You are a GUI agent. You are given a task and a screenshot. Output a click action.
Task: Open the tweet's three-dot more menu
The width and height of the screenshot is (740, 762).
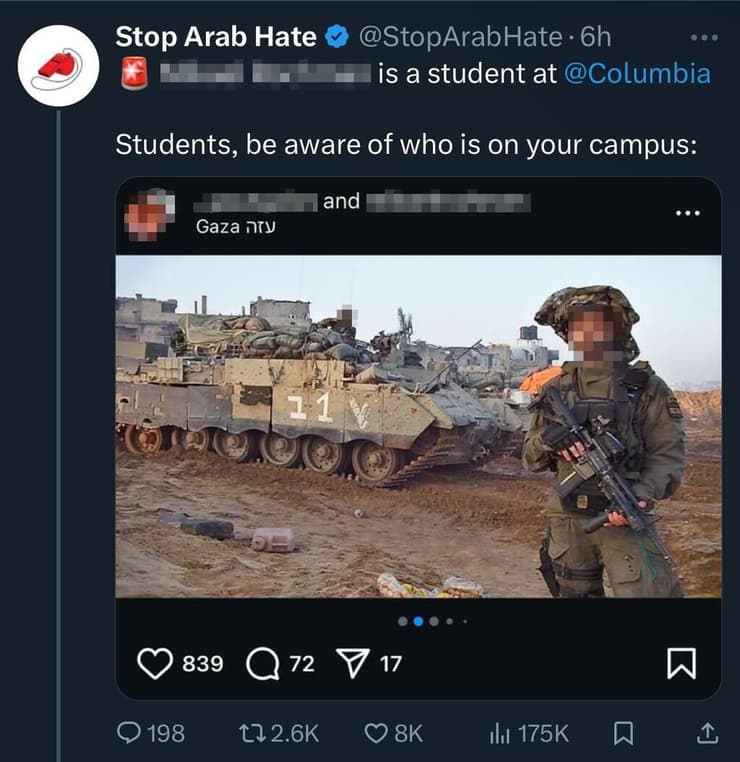click(x=705, y=38)
